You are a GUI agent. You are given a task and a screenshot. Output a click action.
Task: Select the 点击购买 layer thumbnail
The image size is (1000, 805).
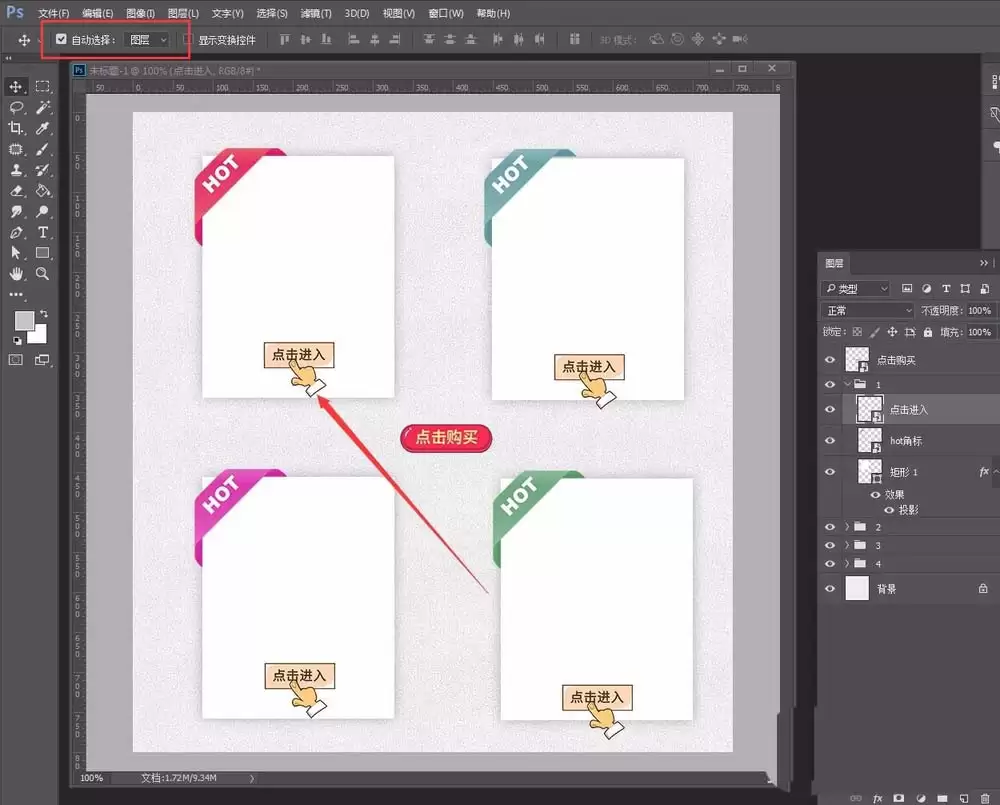tap(857, 359)
